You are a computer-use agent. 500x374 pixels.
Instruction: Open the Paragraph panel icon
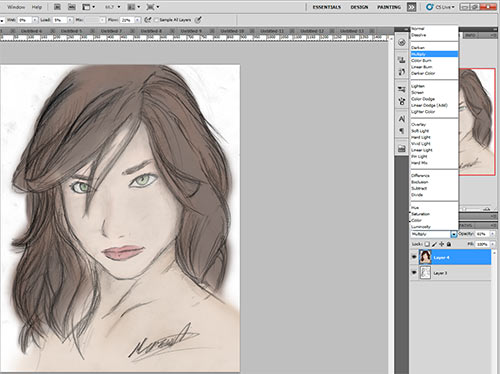(x=402, y=131)
